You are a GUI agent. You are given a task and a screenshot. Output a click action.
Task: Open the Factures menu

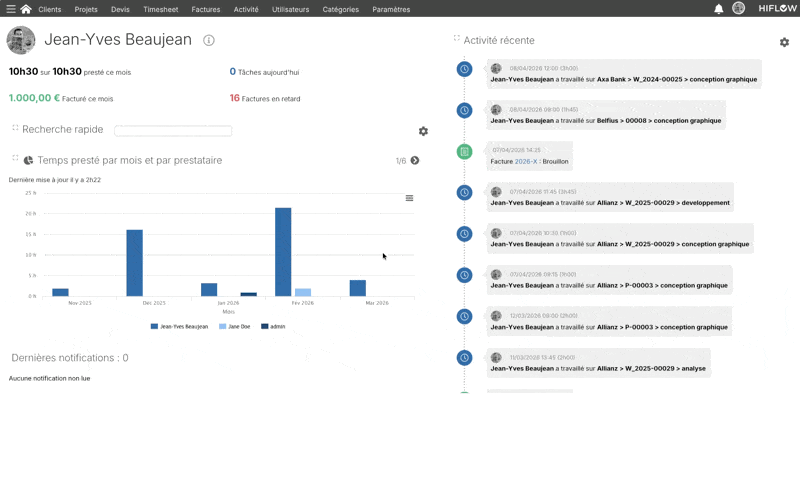pyautogui.click(x=205, y=9)
